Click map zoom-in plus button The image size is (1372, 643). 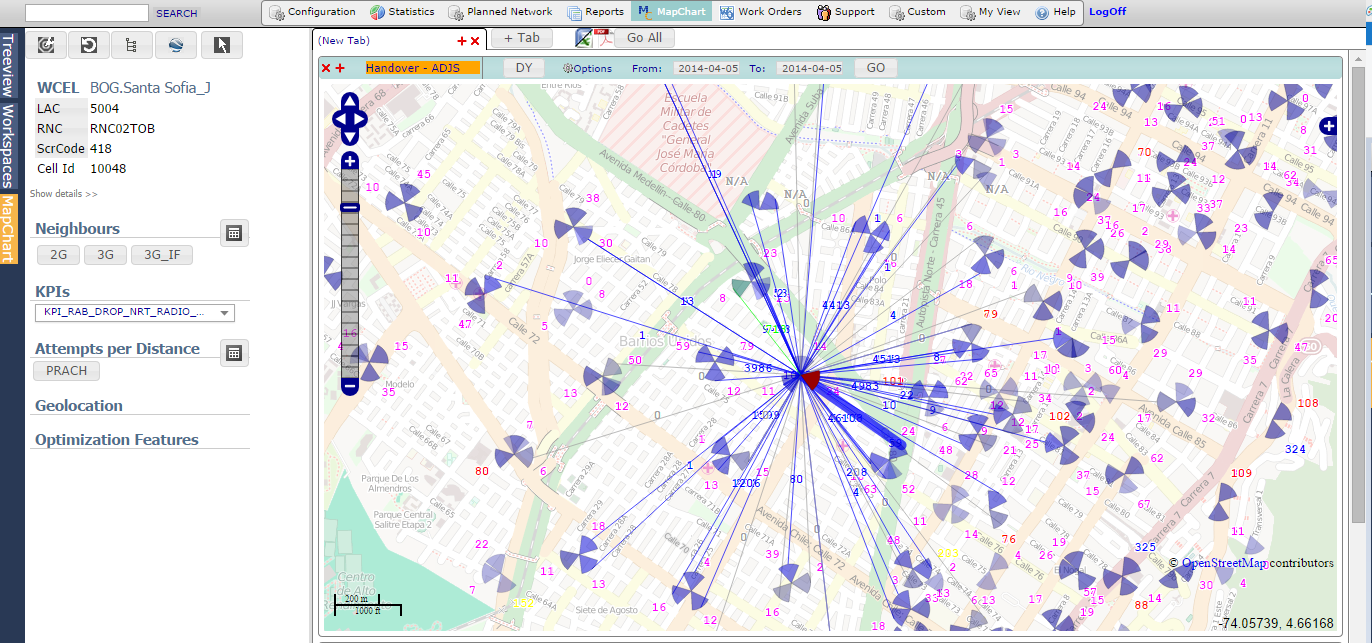[x=350, y=161]
